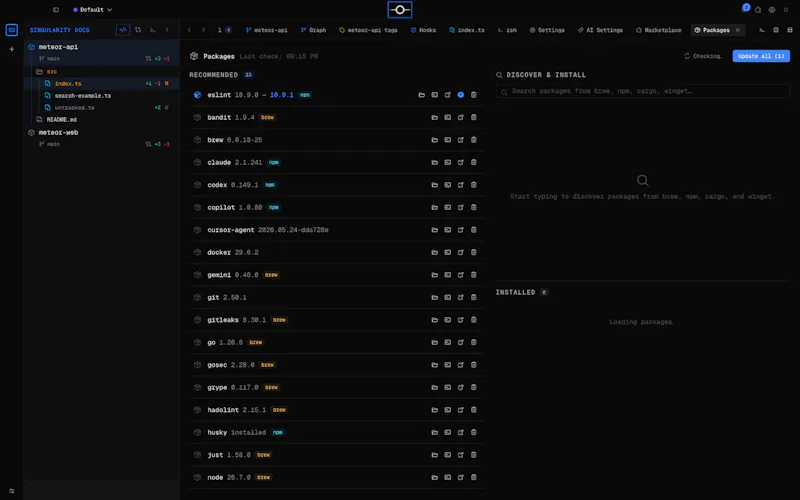Click Update all (1) button

(761, 56)
